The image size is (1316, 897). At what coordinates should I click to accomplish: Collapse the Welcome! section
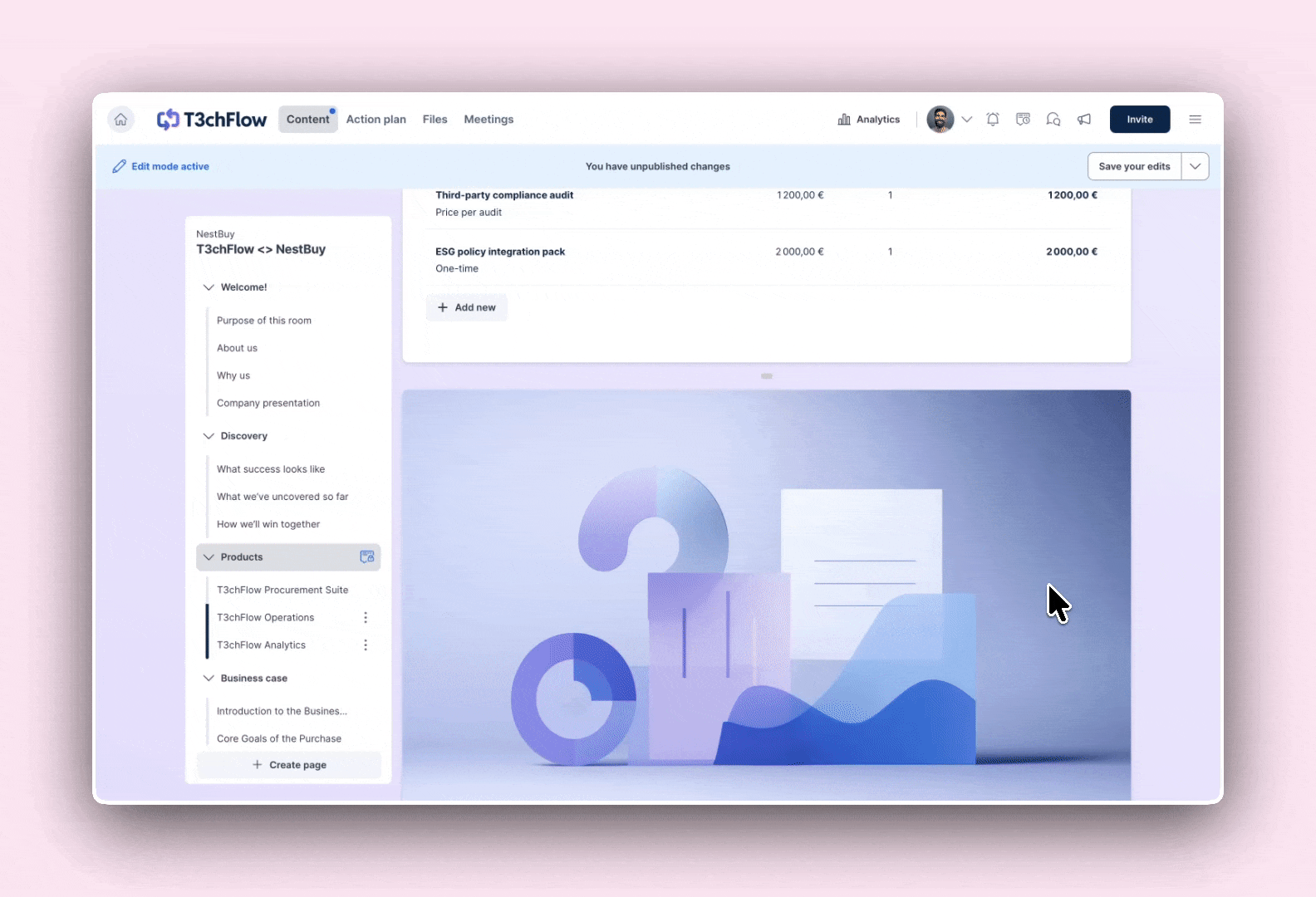209,287
